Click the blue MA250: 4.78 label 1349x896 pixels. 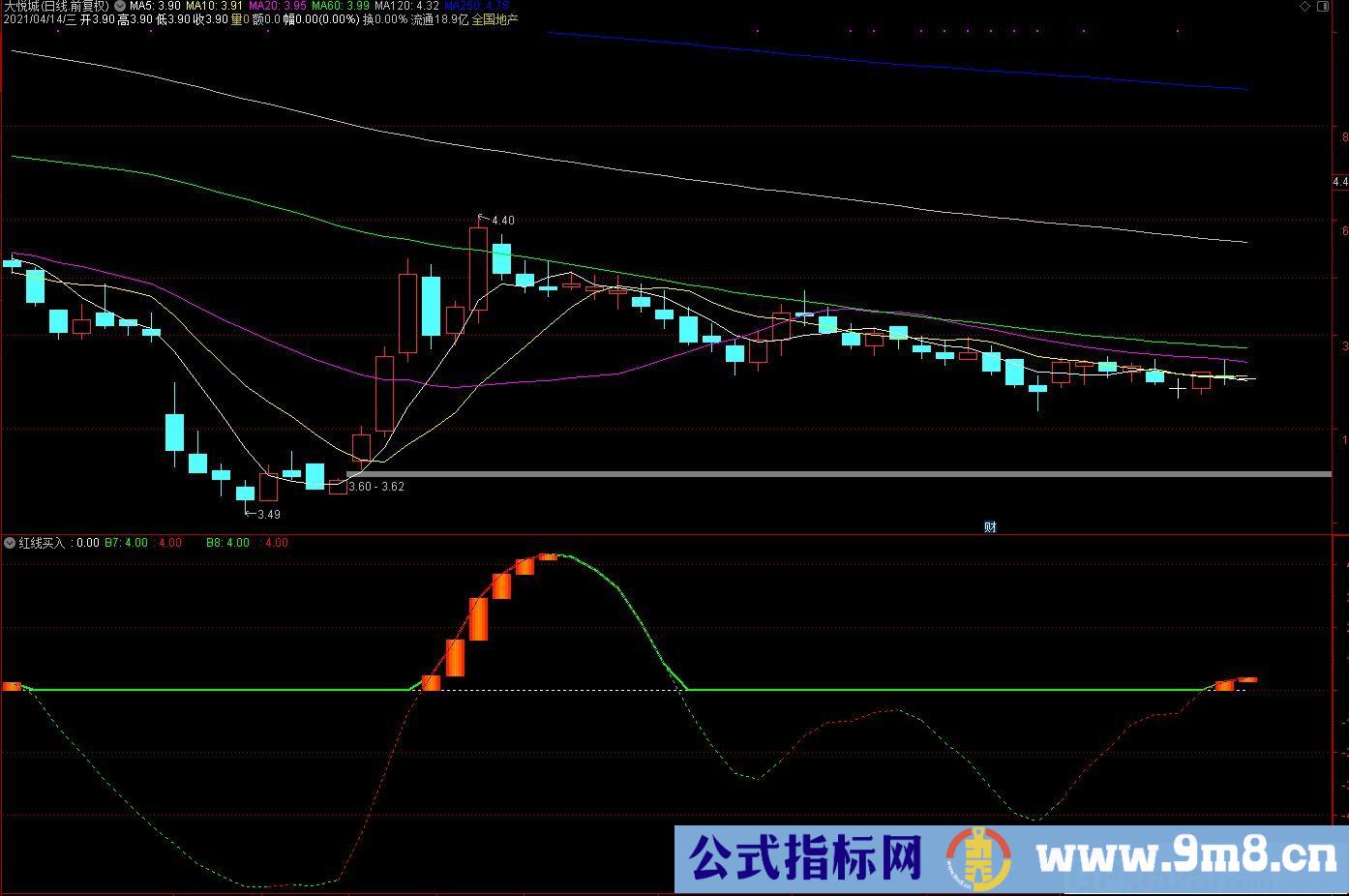tap(477, 6)
